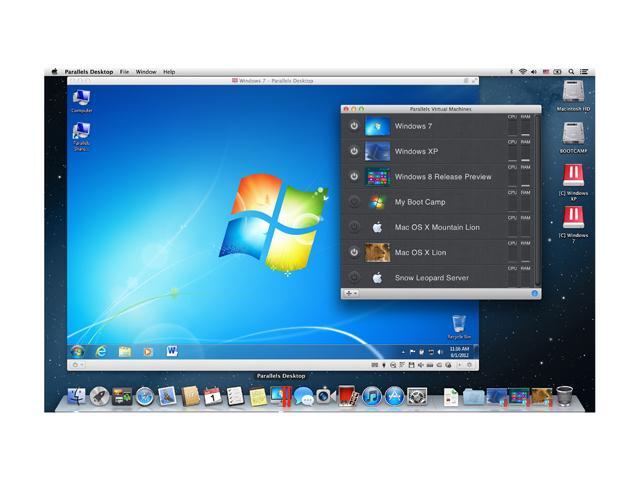Open System Preferences from the Dock
The width and height of the screenshot is (640, 480).
(x=417, y=396)
